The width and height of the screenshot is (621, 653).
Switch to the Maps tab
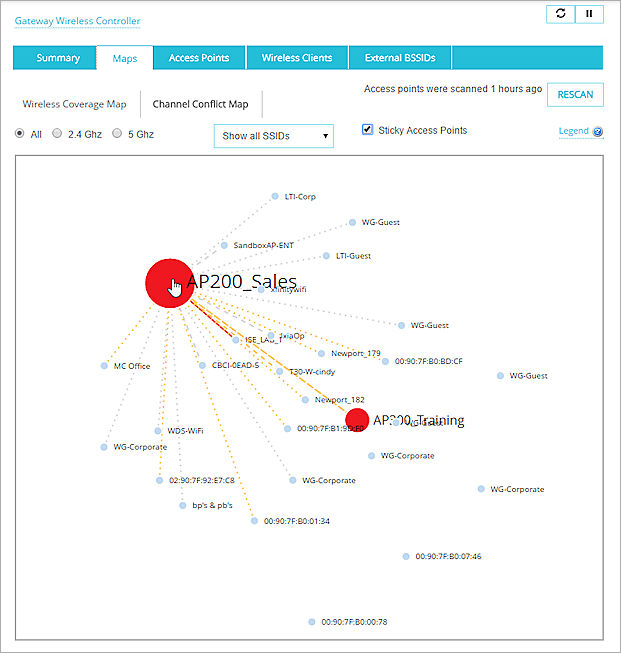pos(125,58)
